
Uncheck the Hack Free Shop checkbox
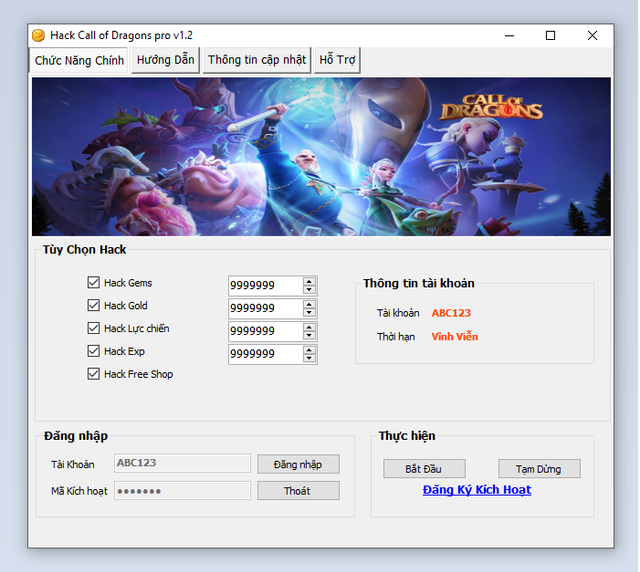pos(94,374)
